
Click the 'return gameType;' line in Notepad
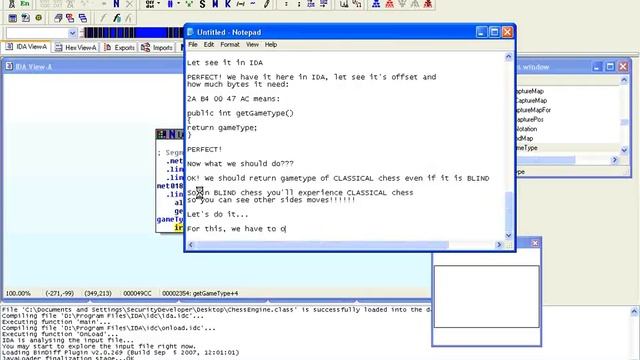[x=222, y=128]
